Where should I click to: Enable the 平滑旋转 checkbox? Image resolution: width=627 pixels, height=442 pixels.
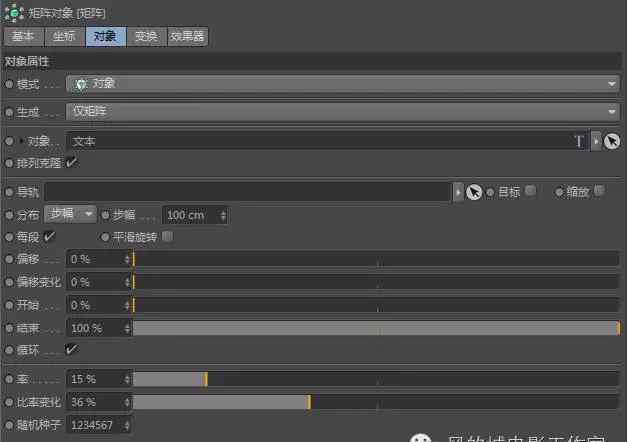[167, 237]
